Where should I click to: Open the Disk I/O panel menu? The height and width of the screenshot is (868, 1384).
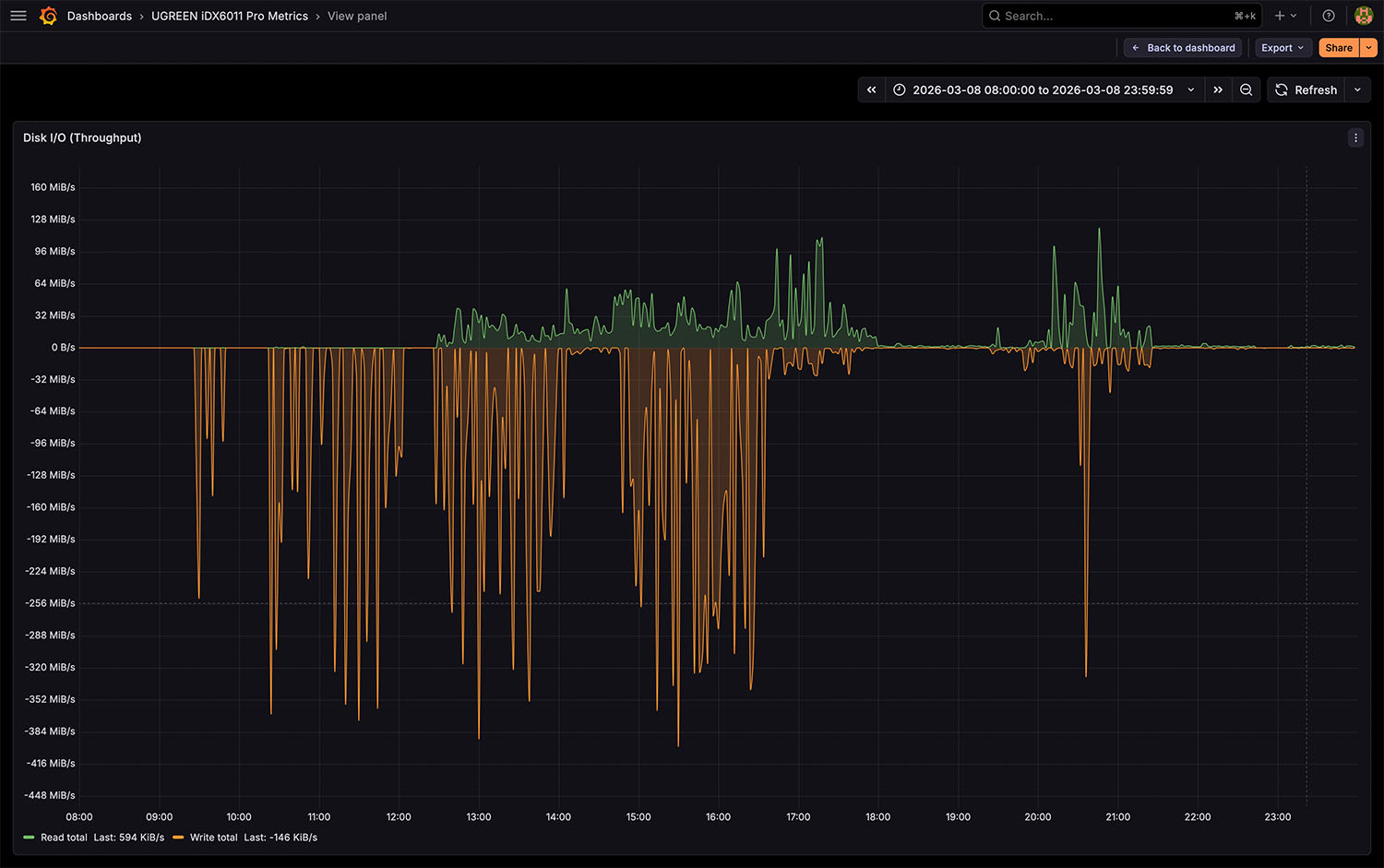point(1355,137)
